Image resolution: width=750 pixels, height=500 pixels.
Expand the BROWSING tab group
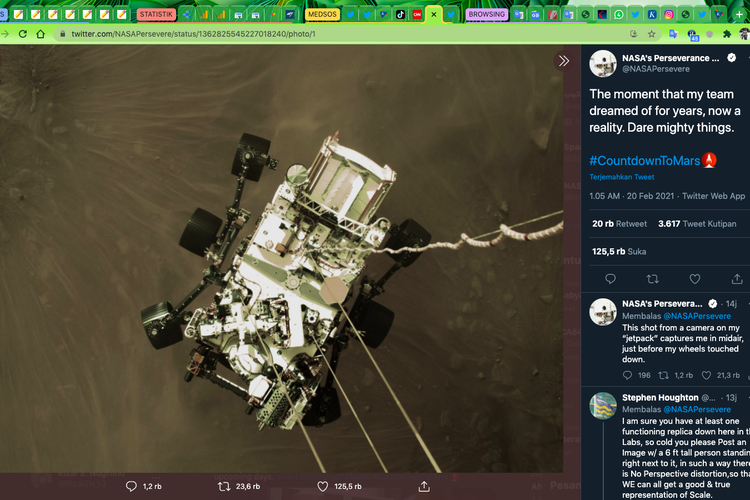click(487, 15)
